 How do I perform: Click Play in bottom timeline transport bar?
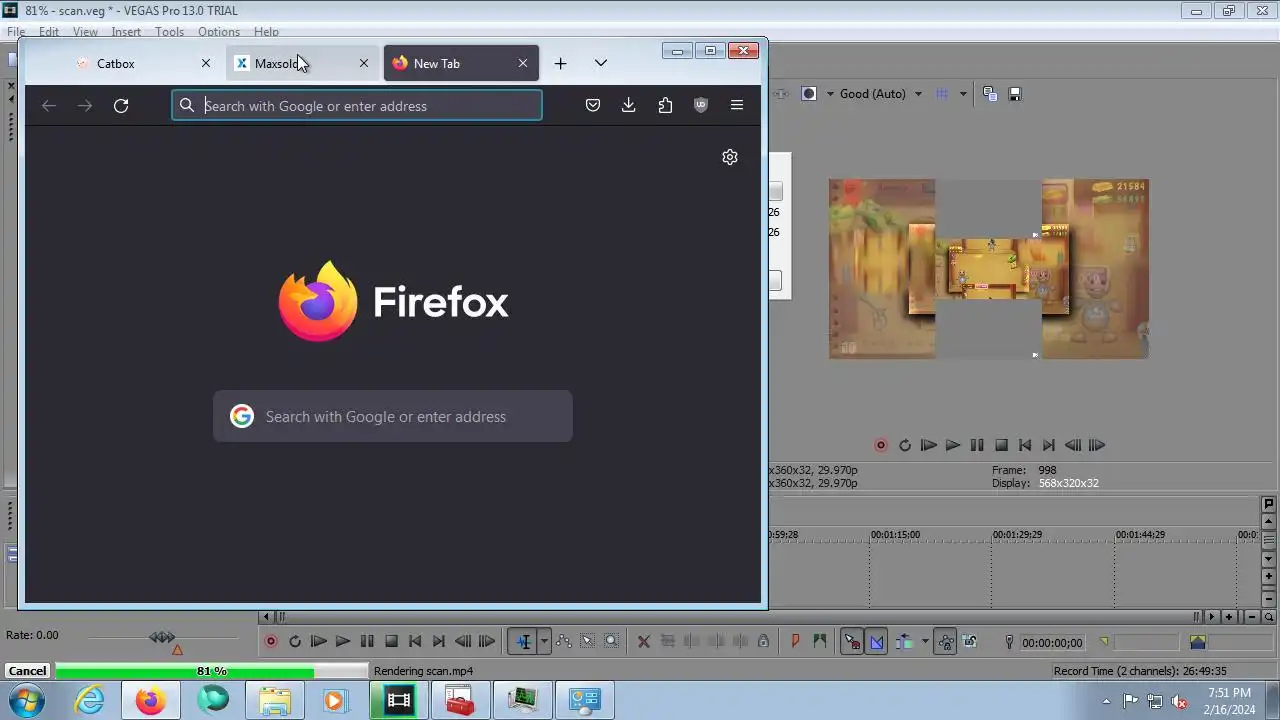pos(343,641)
